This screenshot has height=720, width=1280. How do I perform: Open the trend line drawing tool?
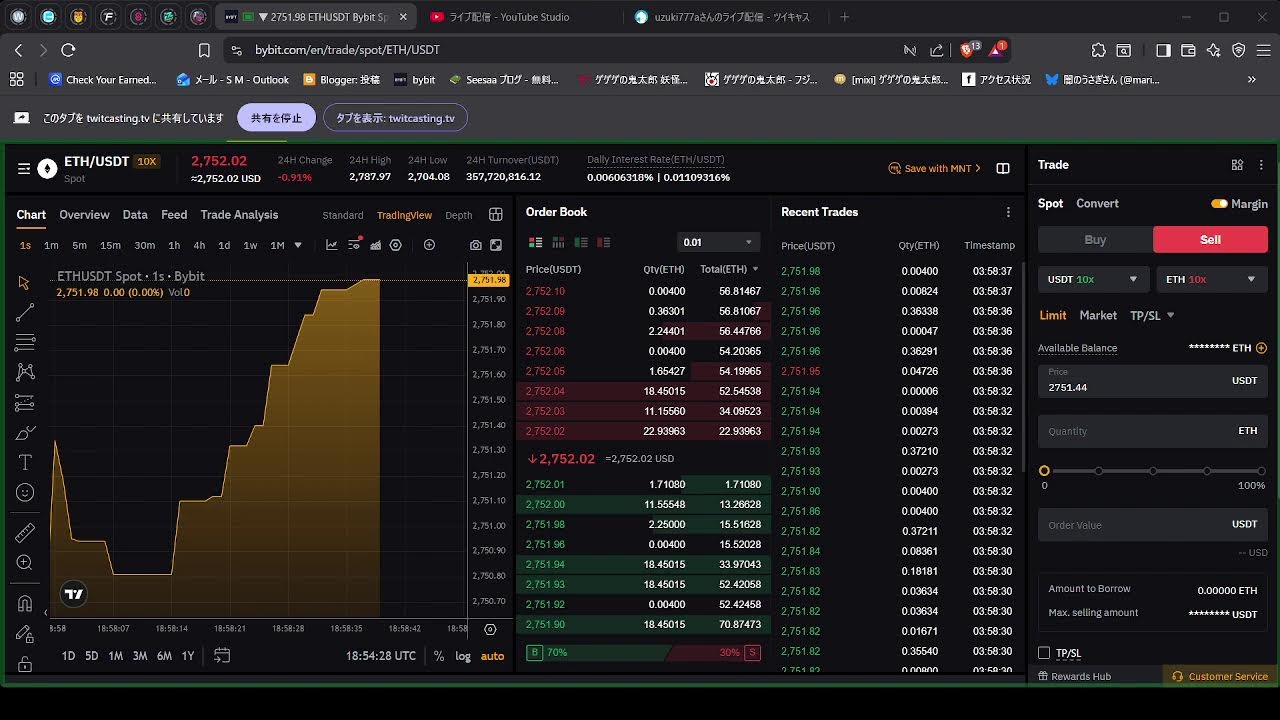[24, 313]
